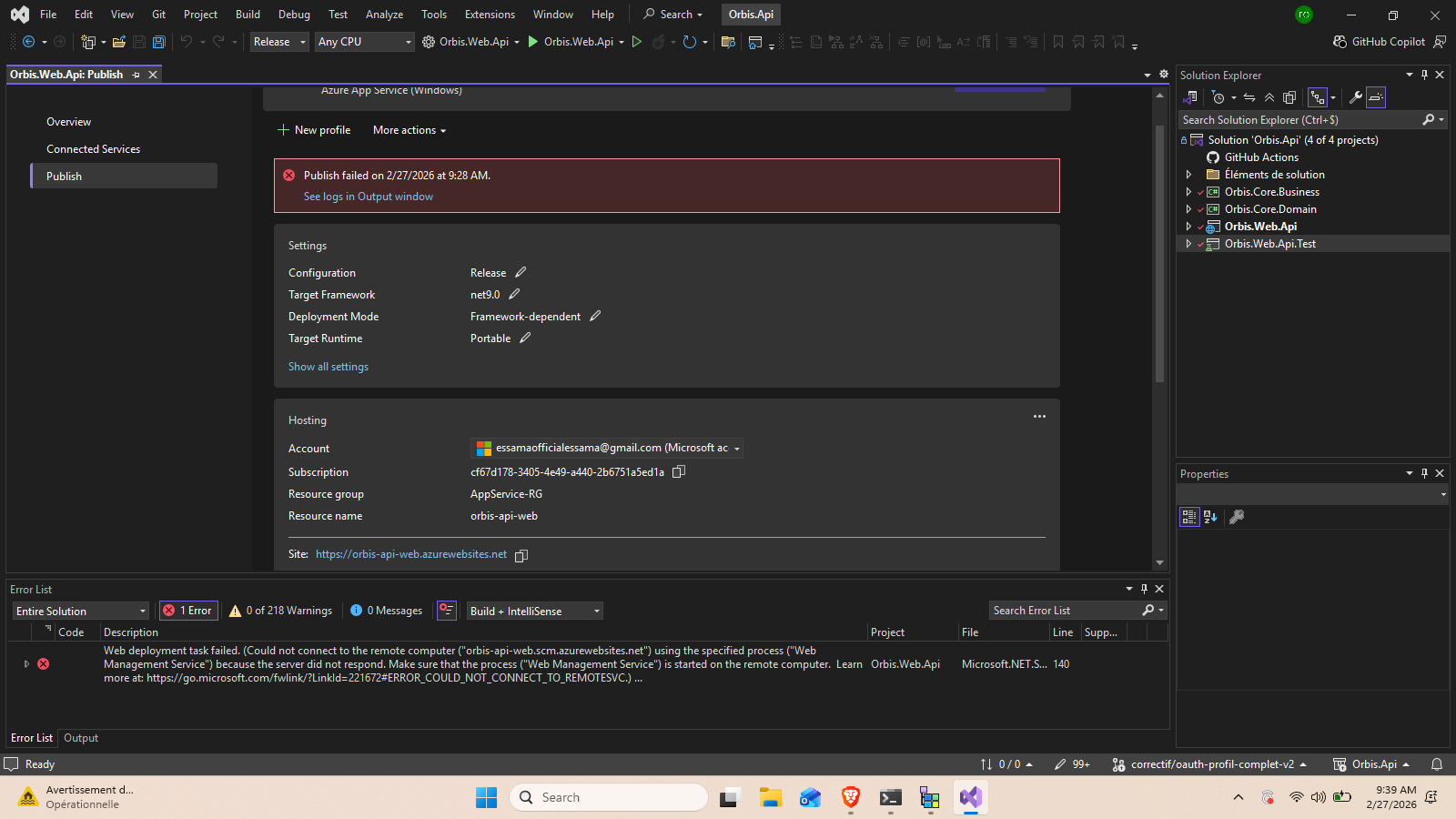Expand the Orbis.Core.Business project node
The image size is (1456, 819).
[1188, 192]
